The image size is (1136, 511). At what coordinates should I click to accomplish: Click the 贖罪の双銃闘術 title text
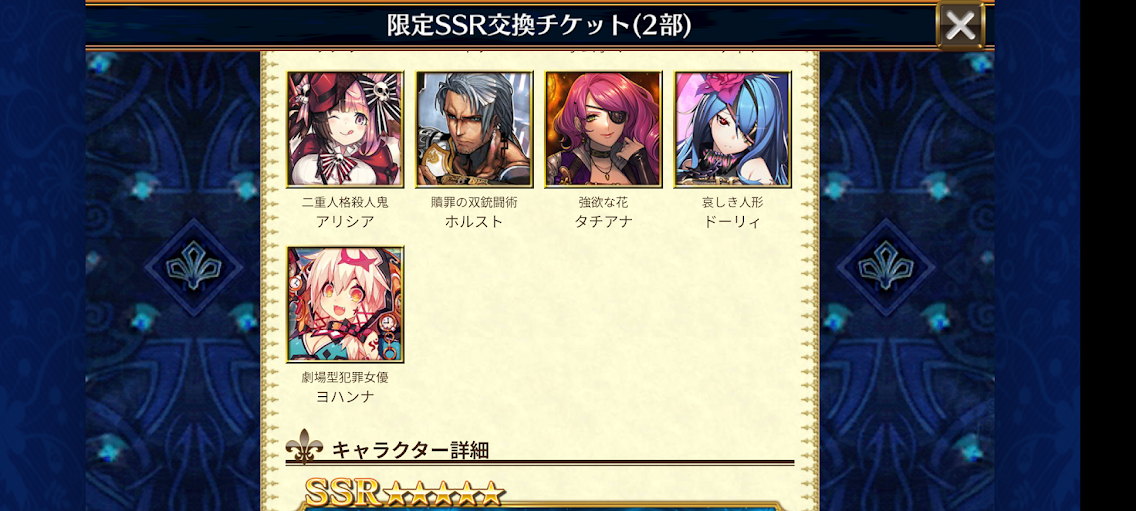pyautogui.click(x=474, y=202)
